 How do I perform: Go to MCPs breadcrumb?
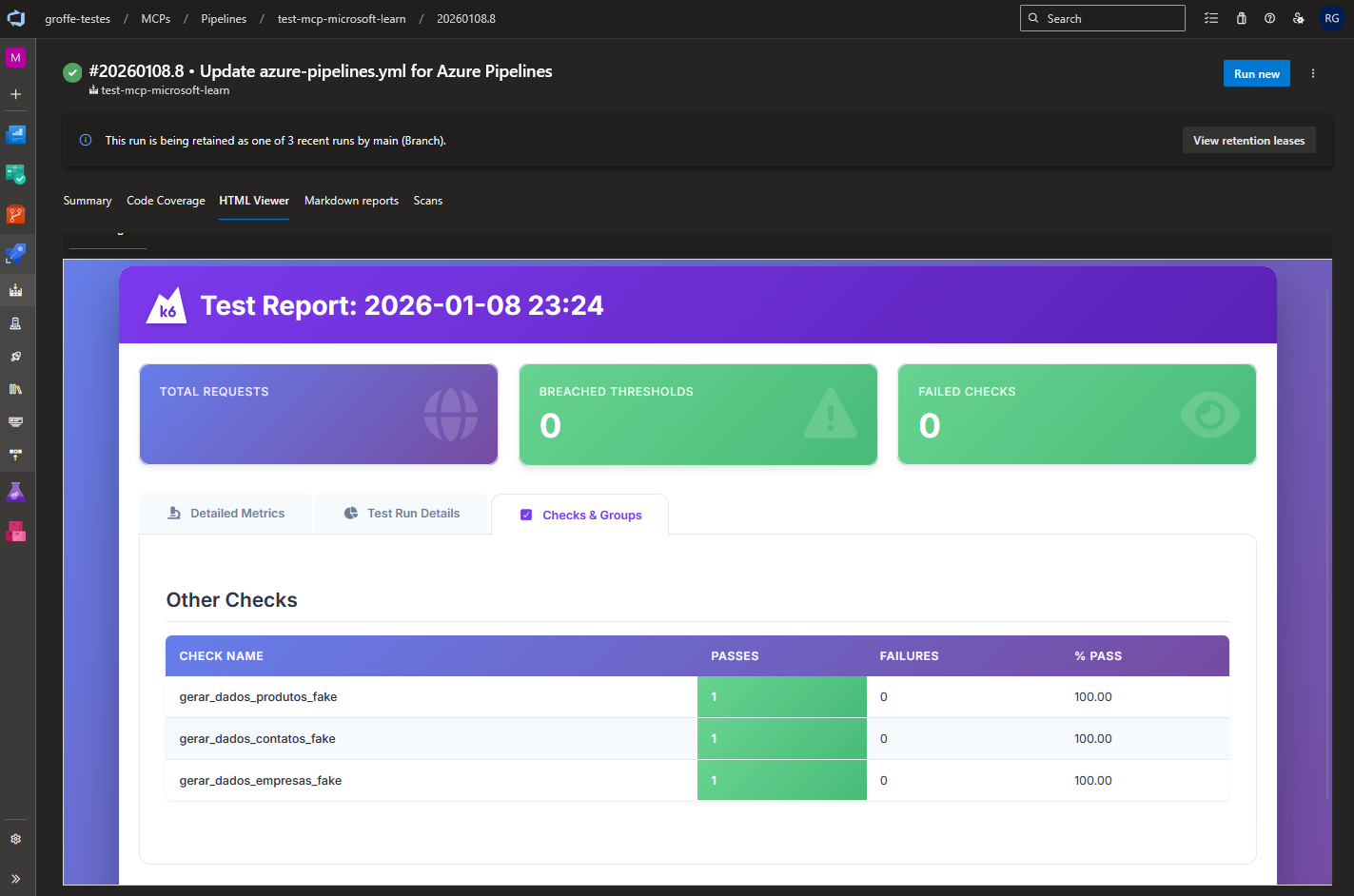pos(156,19)
